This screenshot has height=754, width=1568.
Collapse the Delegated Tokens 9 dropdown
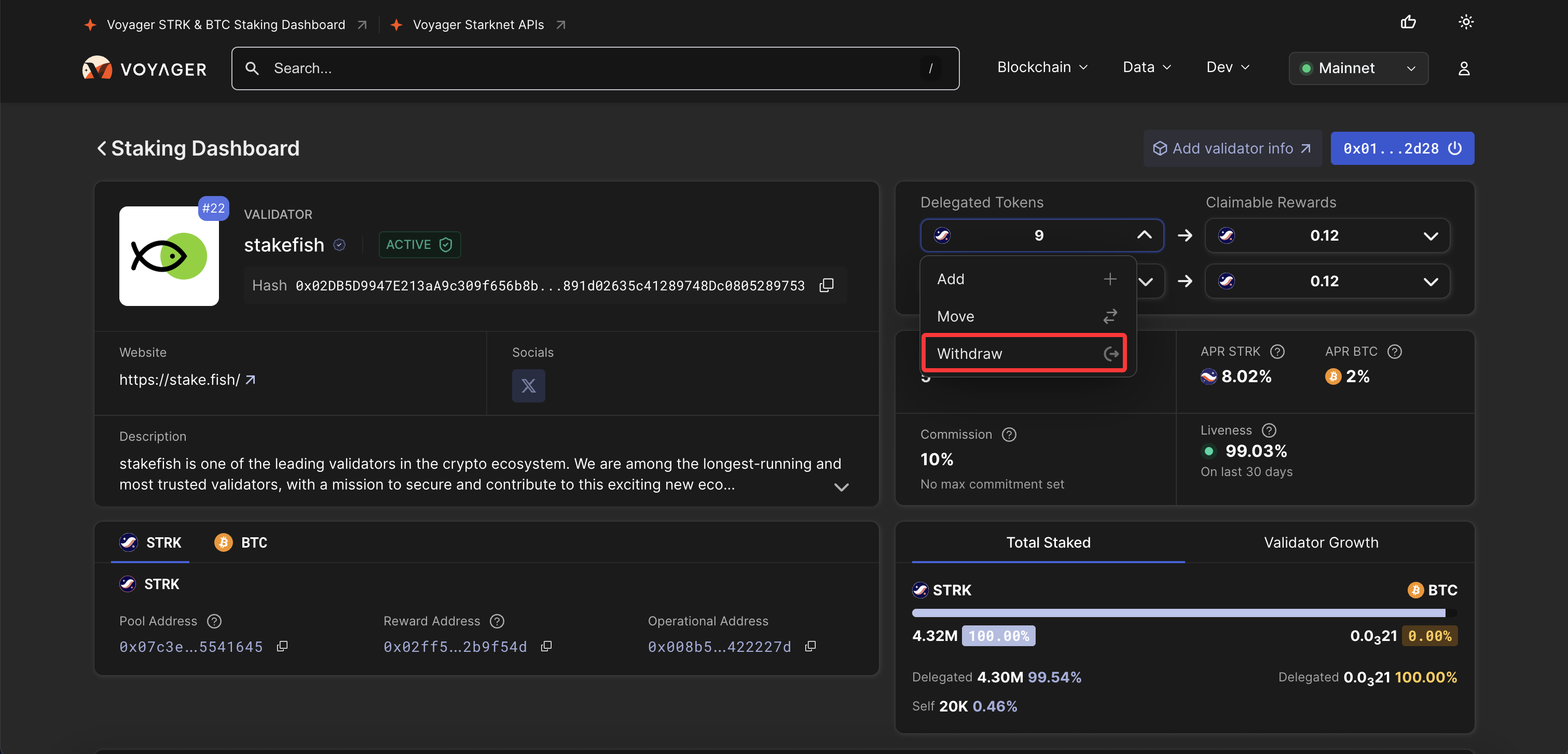click(1144, 235)
